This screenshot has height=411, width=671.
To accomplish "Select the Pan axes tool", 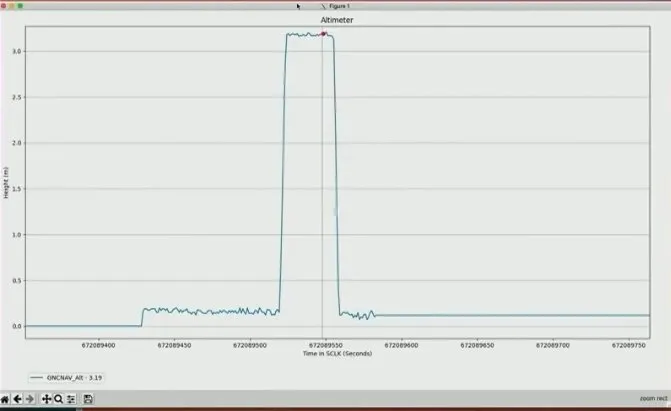I will 46,399.
